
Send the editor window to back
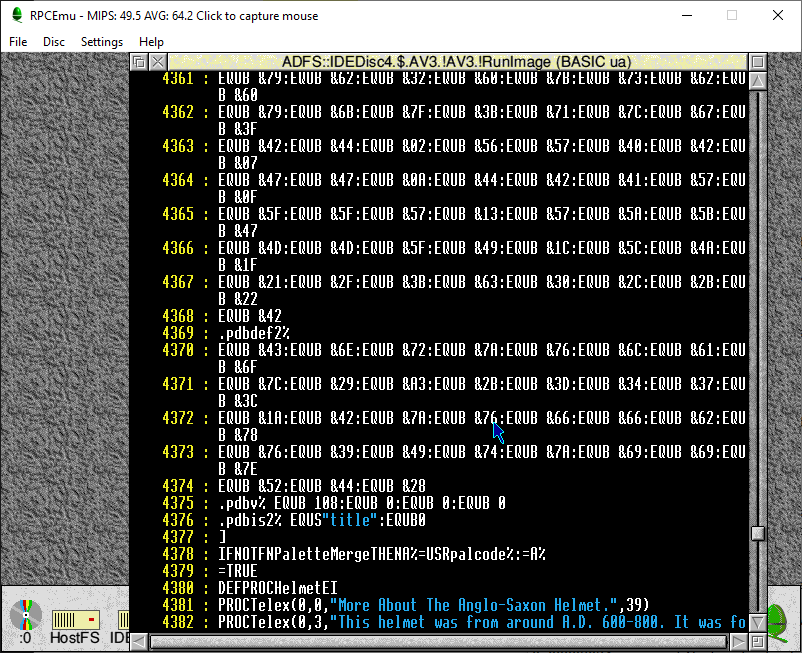point(140,62)
